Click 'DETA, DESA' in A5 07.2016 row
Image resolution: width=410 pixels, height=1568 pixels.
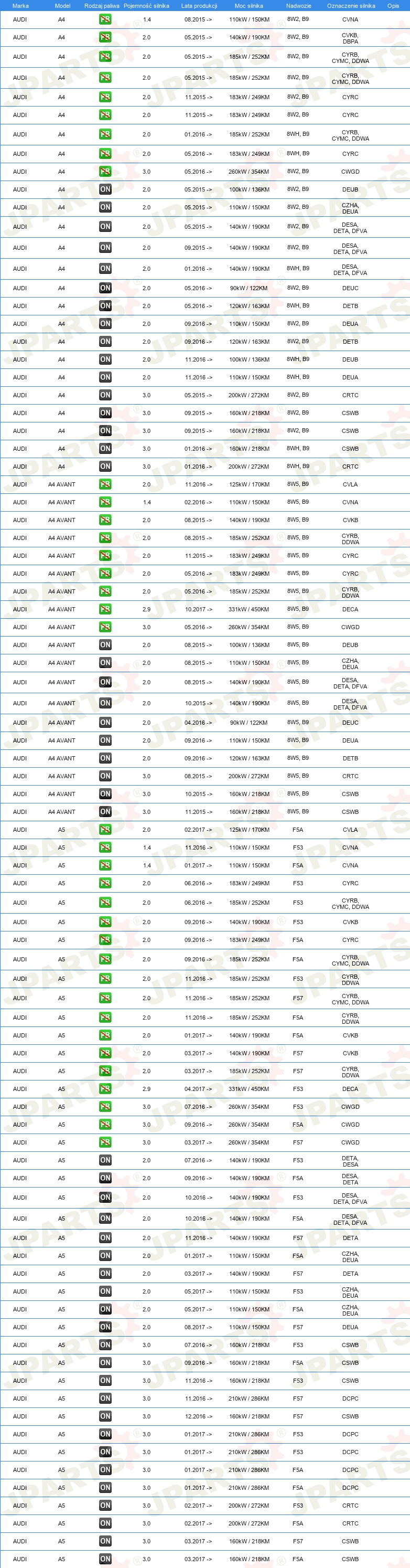click(x=350, y=1161)
